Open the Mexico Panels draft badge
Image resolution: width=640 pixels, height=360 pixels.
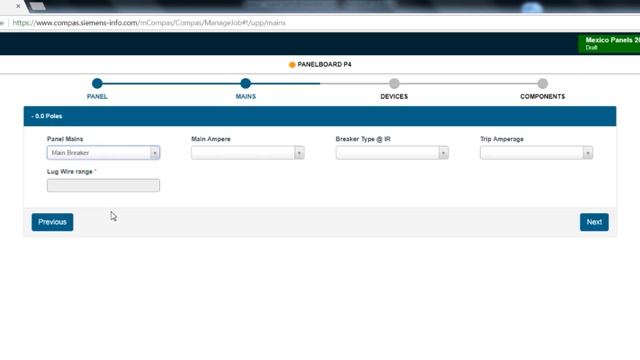pos(609,43)
